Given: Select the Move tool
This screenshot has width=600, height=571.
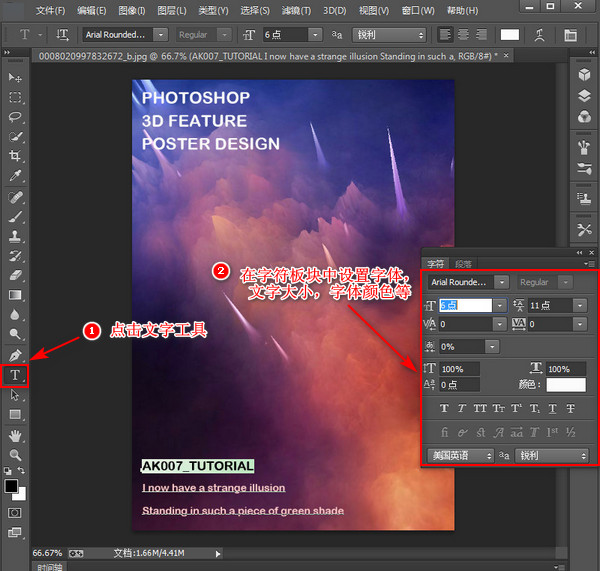Looking at the screenshot, I should pos(15,78).
